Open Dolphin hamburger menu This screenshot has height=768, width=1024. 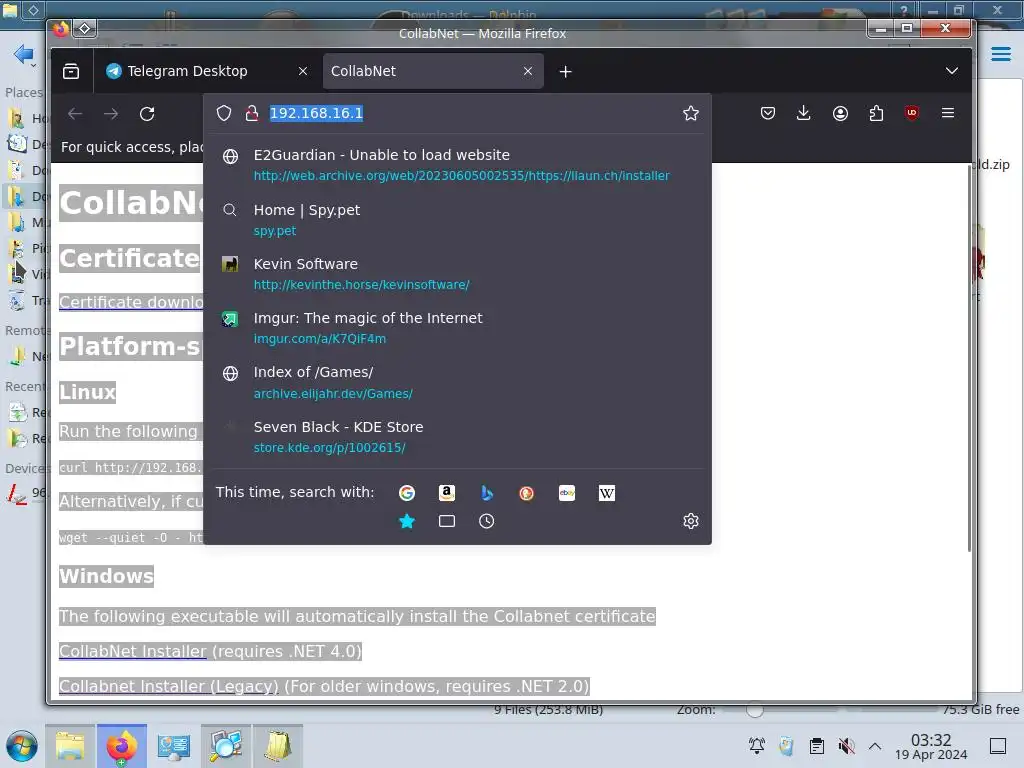1000,54
